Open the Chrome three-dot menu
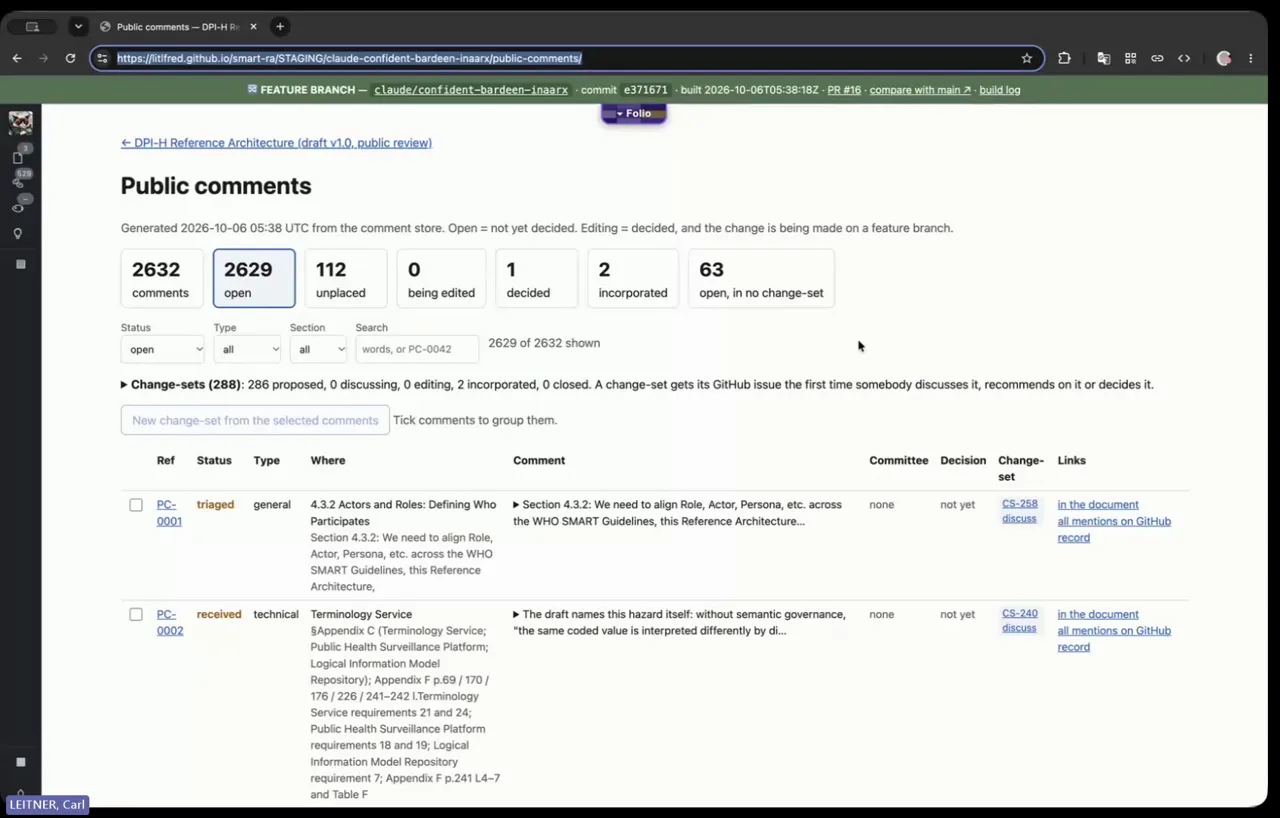The image size is (1280, 818). 1250,58
